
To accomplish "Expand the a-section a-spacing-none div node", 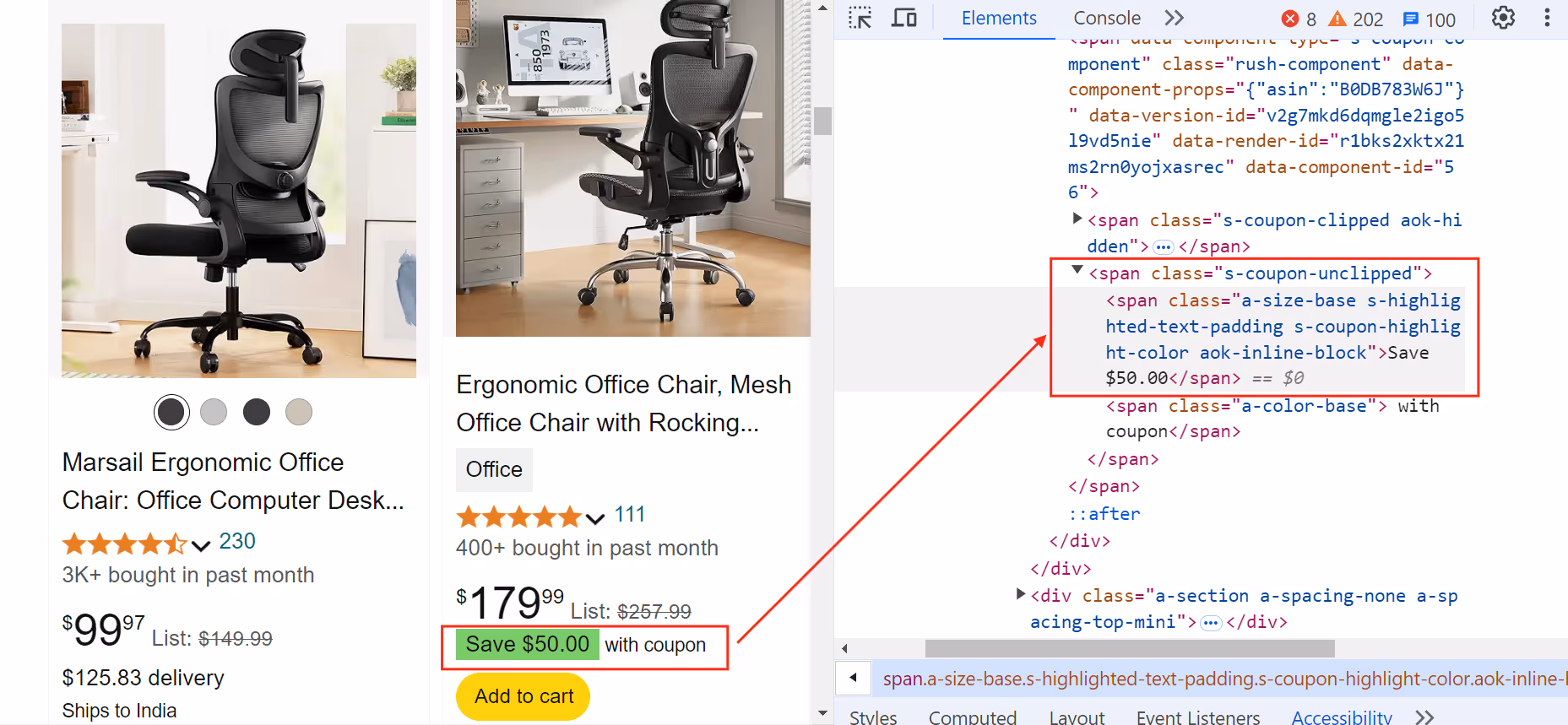I will click(1021, 594).
